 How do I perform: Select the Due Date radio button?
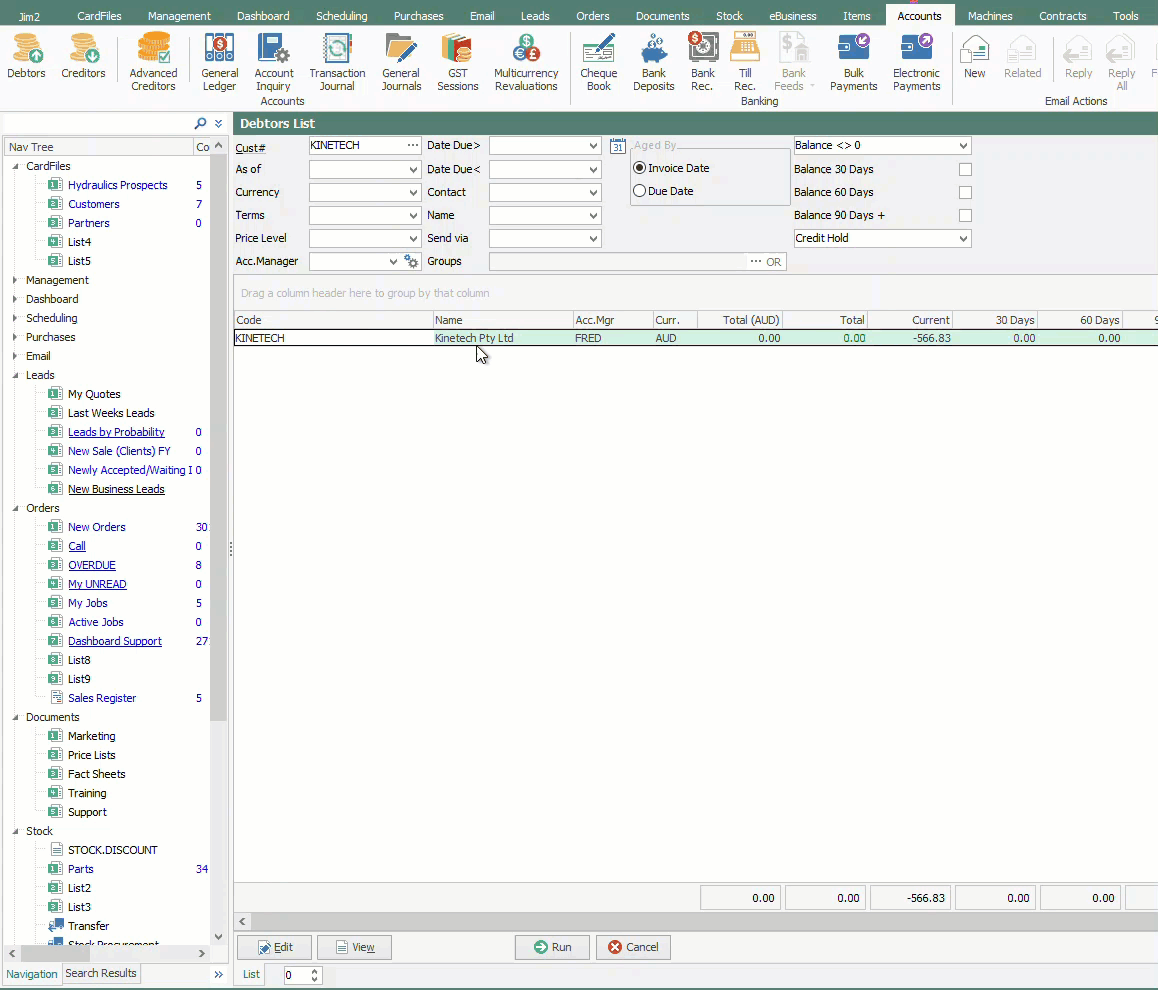tap(640, 191)
